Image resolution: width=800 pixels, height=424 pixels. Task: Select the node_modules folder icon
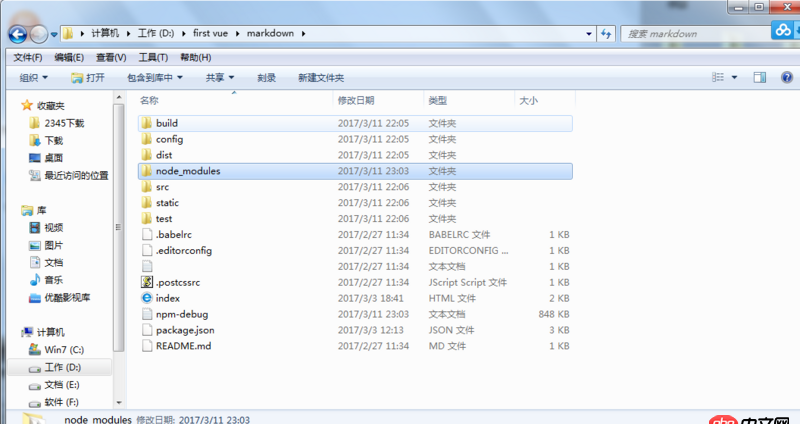pos(147,170)
